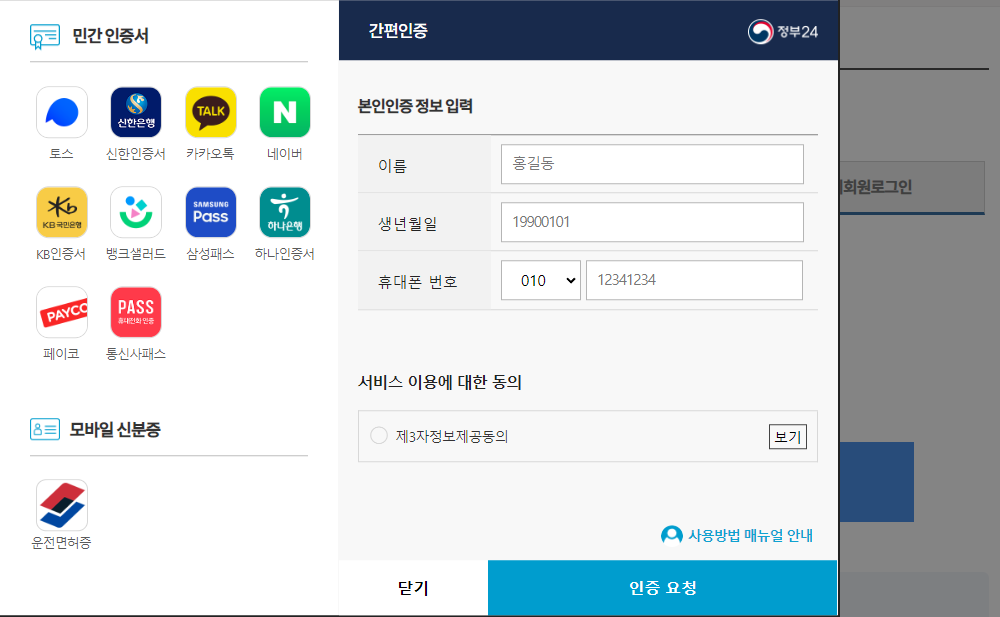
Task: Click the 서비스 이용에 대한 동의 heading
Action: pyautogui.click(x=440, y=382)
